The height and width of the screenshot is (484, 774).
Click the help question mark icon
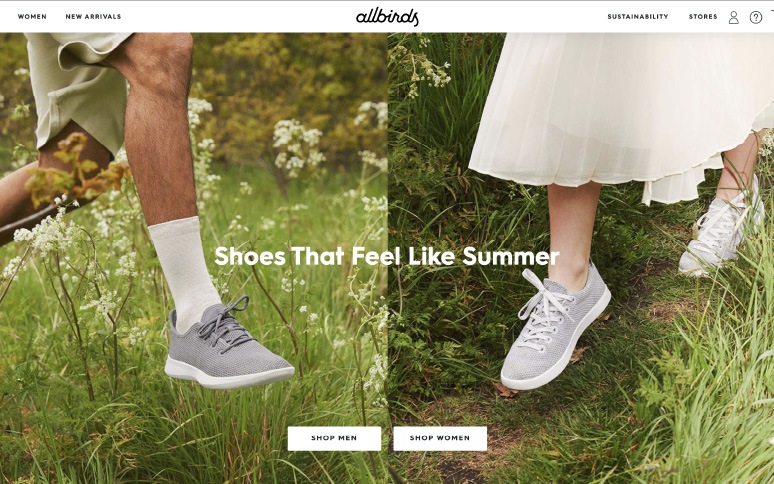756,17
